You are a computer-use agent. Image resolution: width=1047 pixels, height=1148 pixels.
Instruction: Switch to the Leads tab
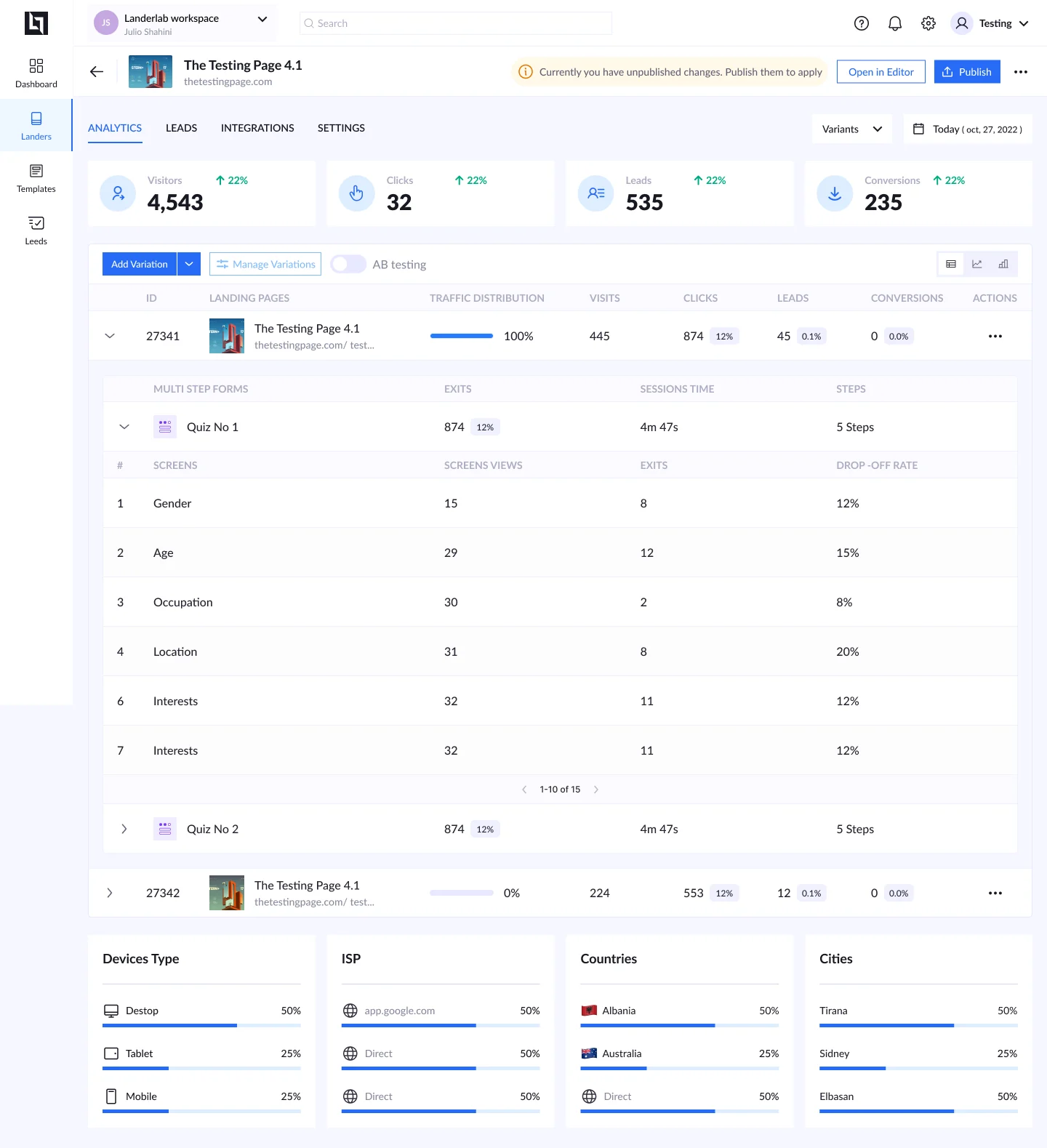tap(182, 128)
